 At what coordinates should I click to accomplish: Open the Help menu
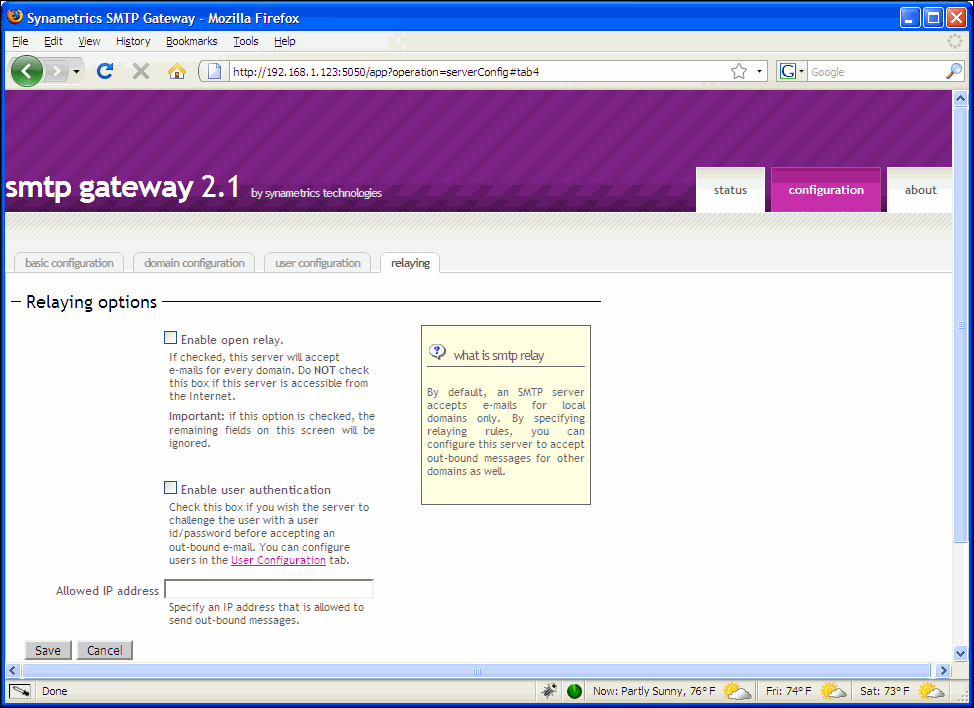[x=284, y=41]
